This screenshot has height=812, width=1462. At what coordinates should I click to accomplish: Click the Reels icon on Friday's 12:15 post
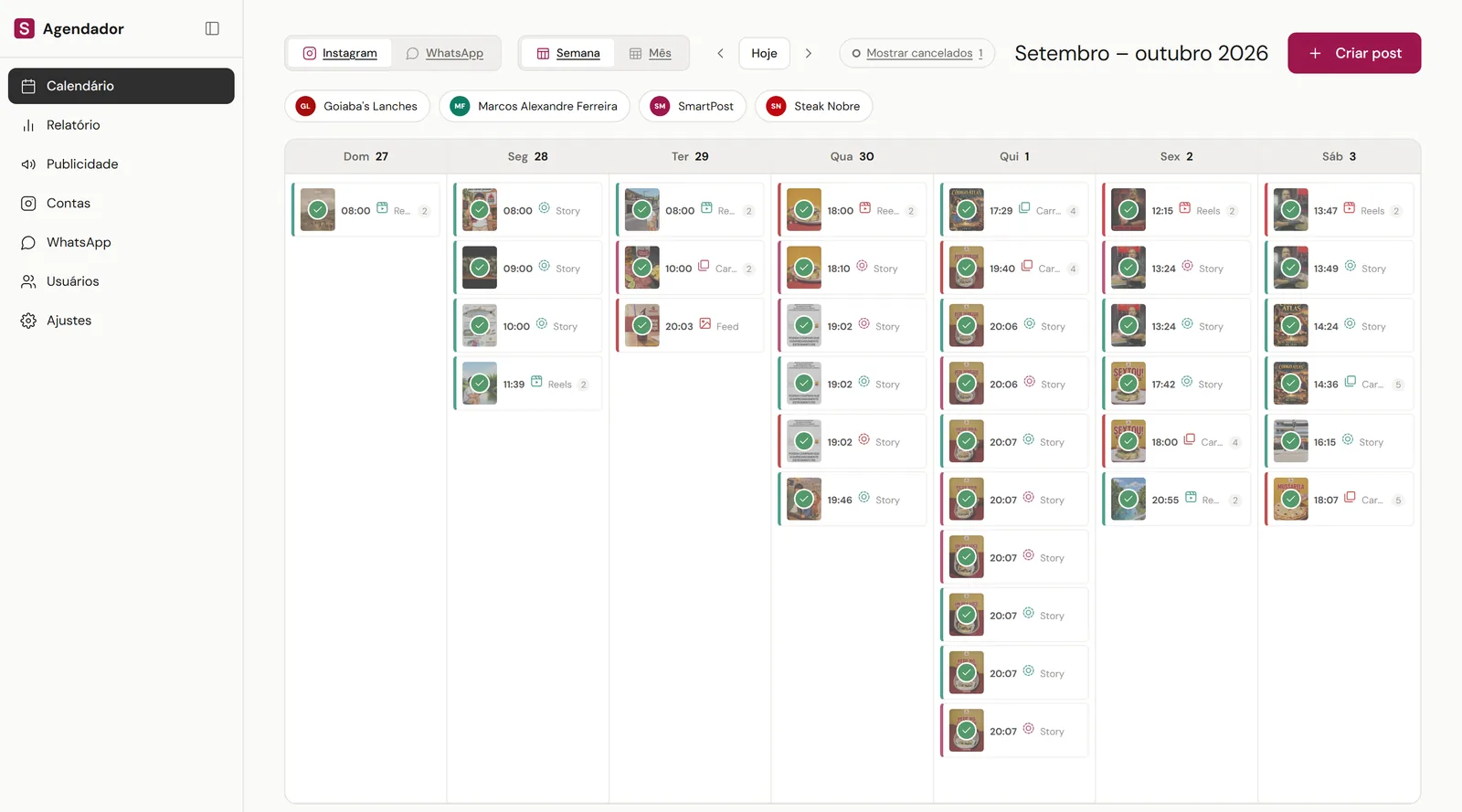pyautogui.click(x=1184, y=207)
